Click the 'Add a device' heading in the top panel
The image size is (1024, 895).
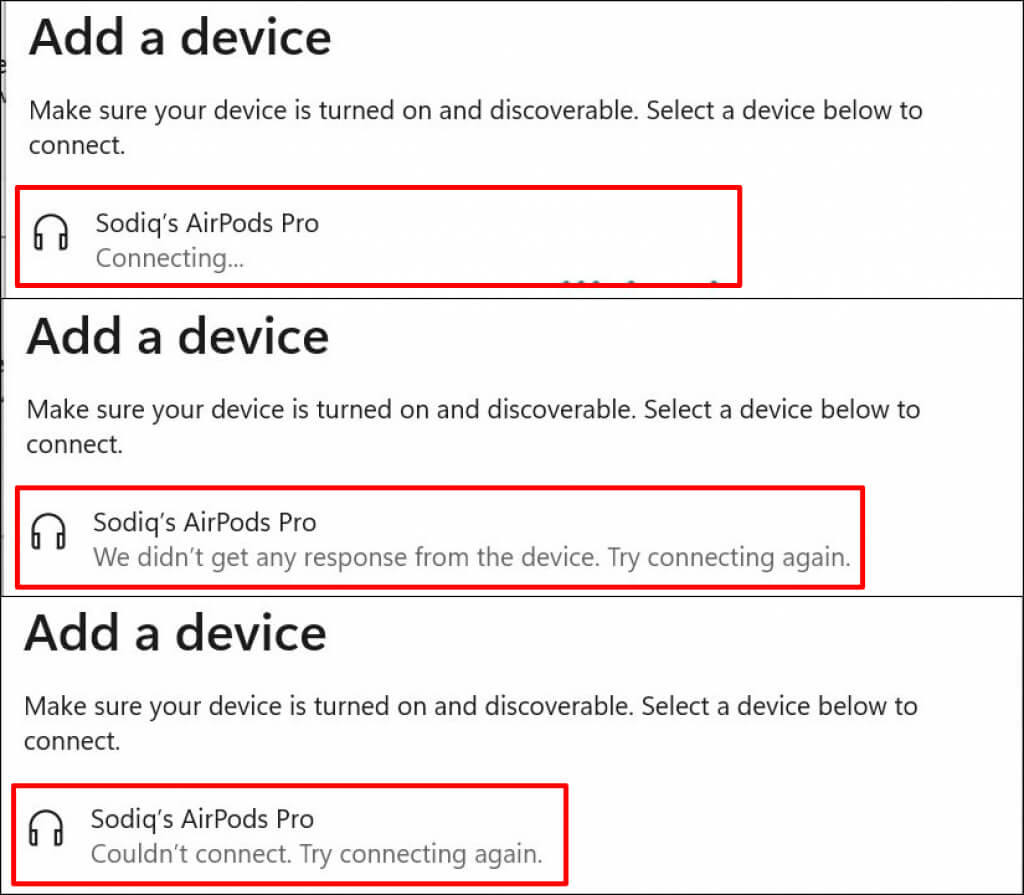(x=180, y=38)
